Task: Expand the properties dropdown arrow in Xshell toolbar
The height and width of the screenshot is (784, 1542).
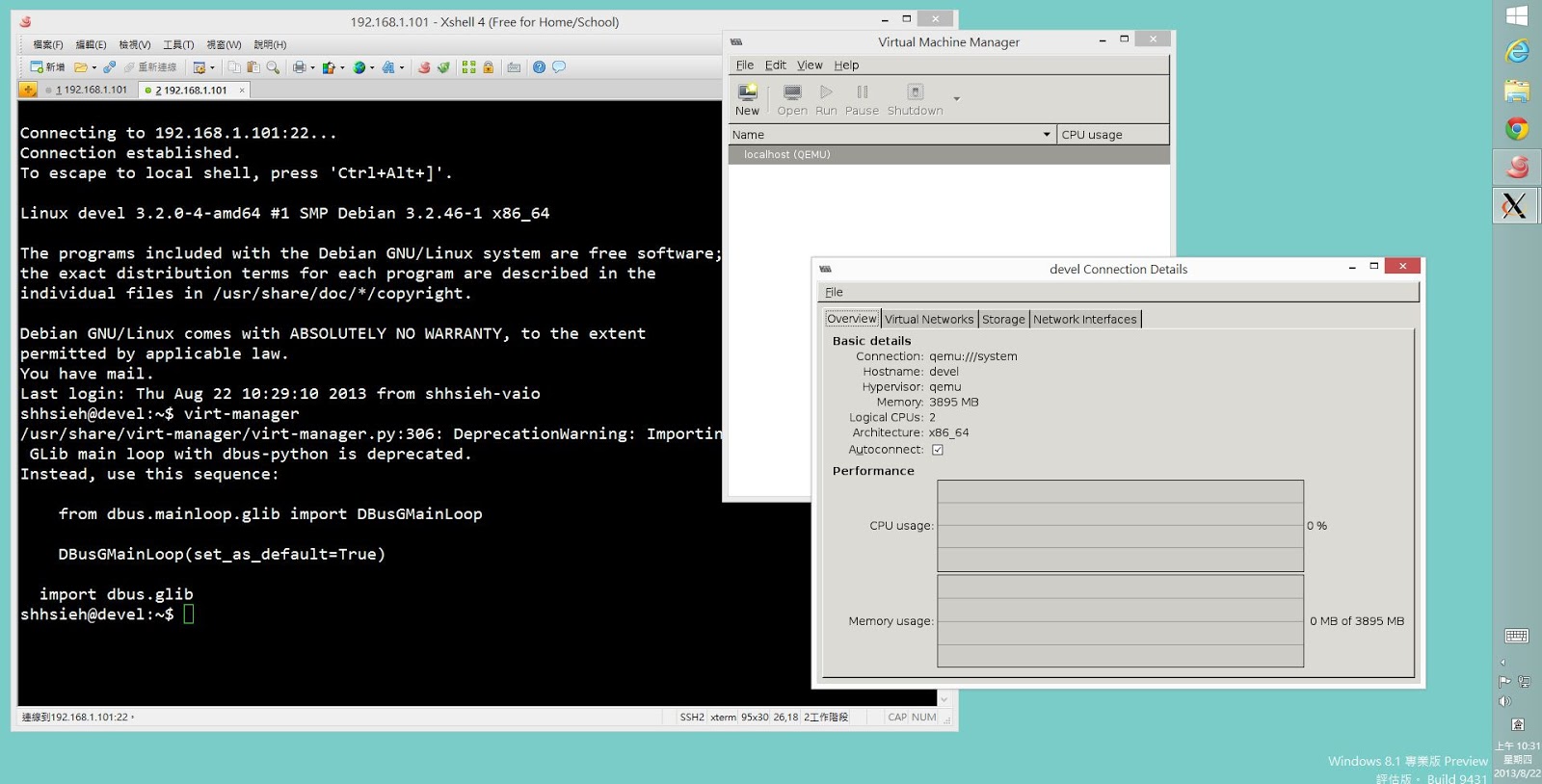Action: (x=212, y=68)
